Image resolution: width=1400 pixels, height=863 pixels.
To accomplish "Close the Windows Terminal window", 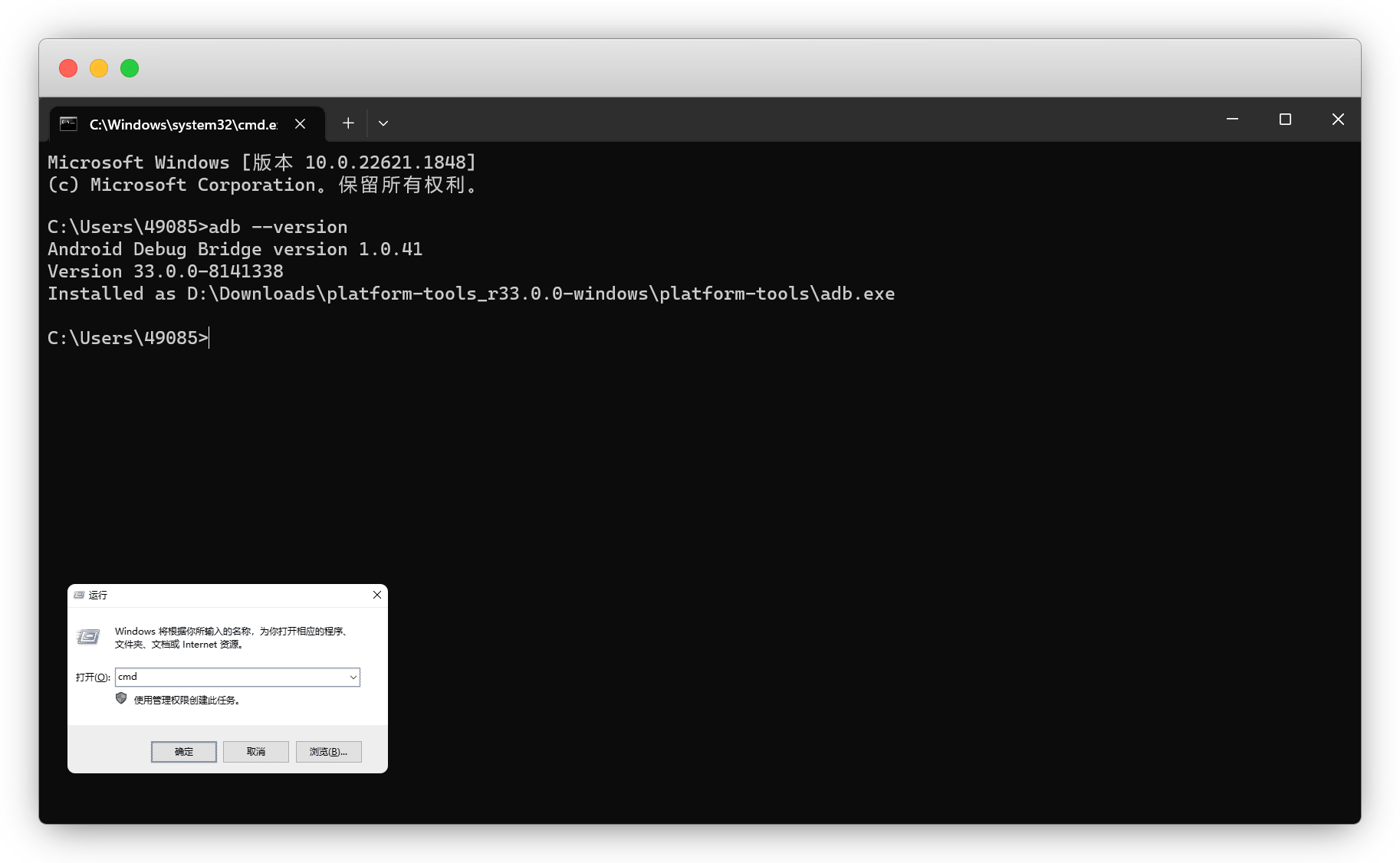I will pyautogui.click(x=1338, y=119).
